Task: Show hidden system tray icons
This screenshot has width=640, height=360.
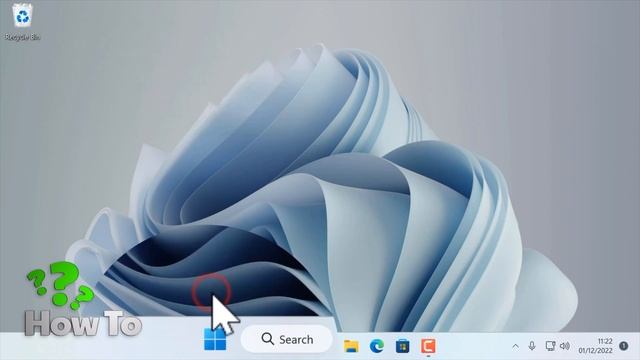Action: click(516, 346)
